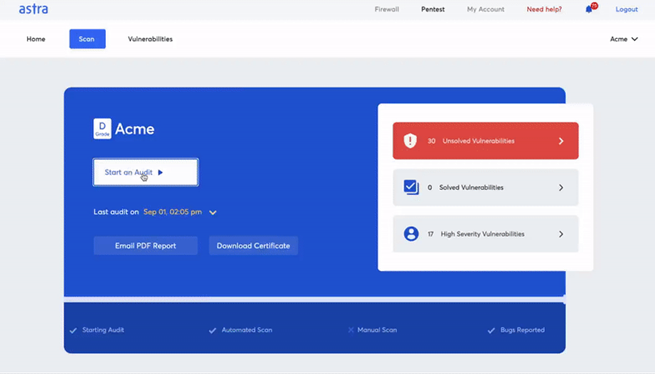
Task: Click the Email PDF Report button
Action: (x=145, y=246)
